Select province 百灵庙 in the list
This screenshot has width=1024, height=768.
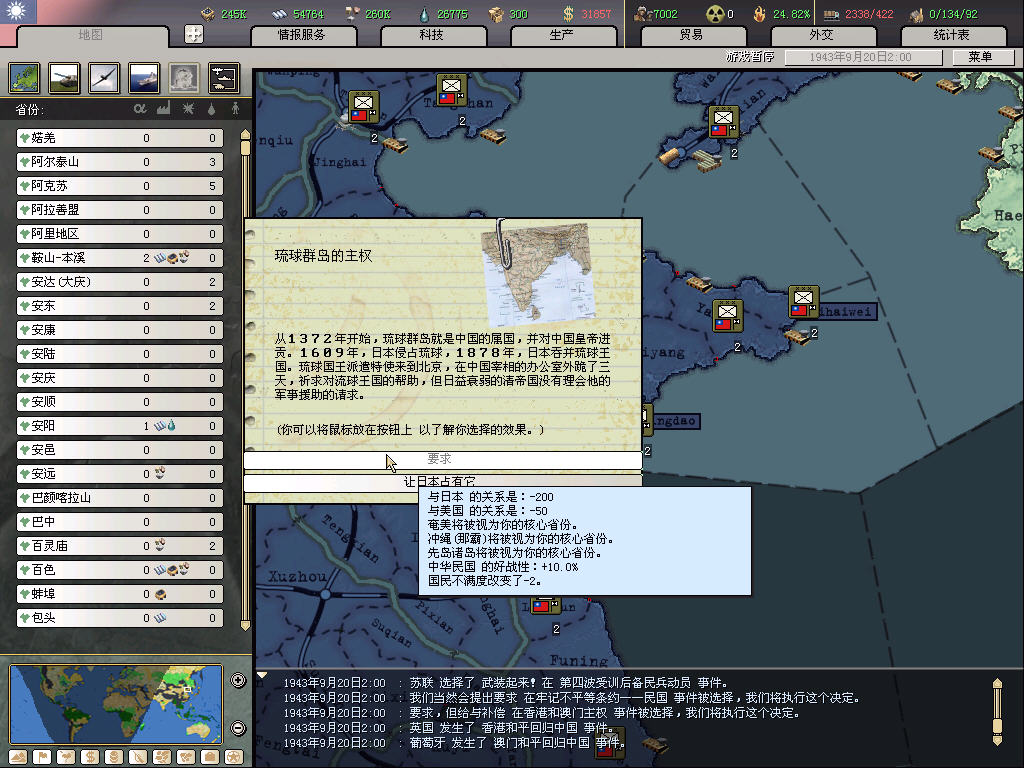tap(120, 546)
